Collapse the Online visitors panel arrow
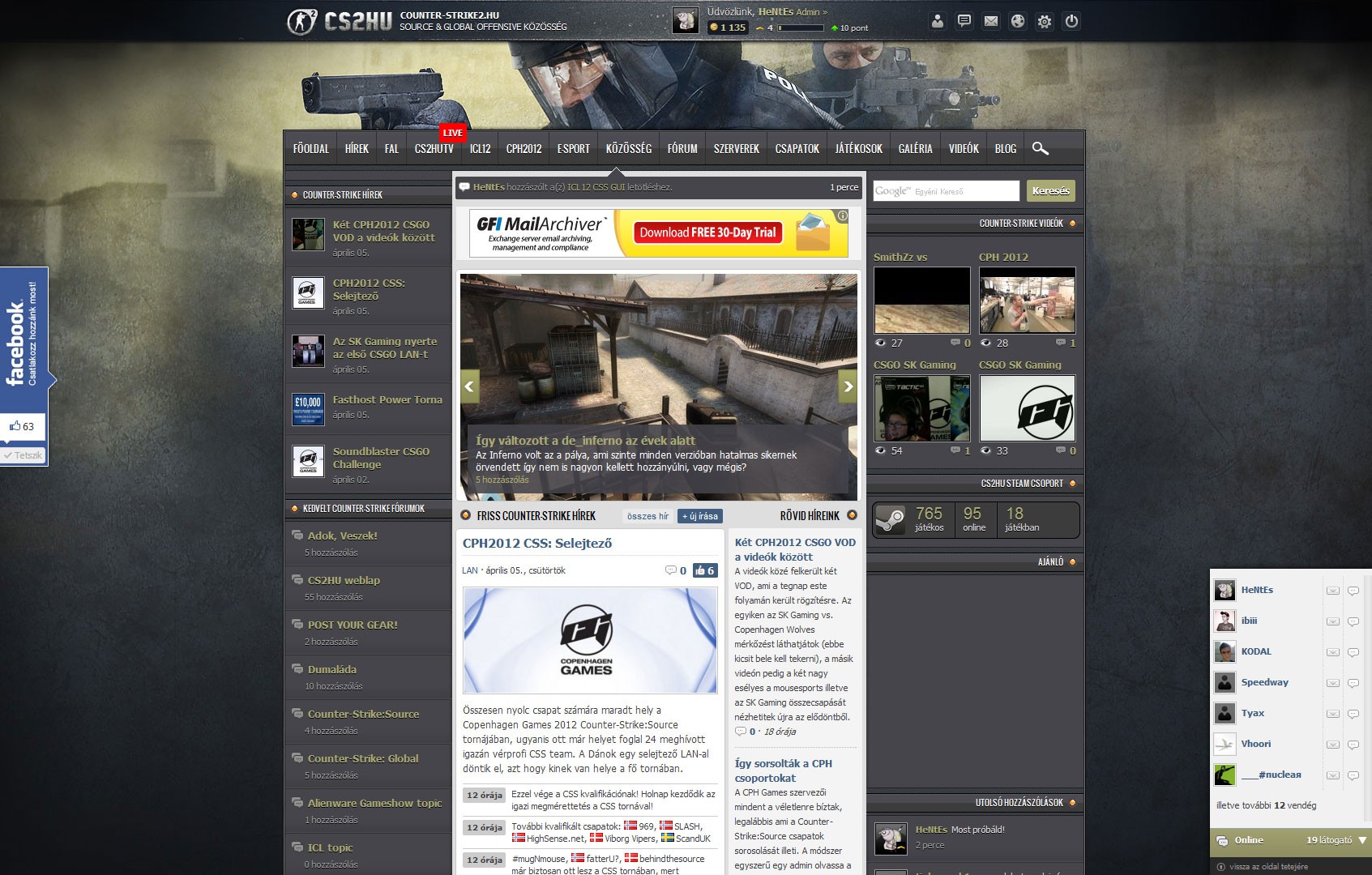 [1362, 840]
